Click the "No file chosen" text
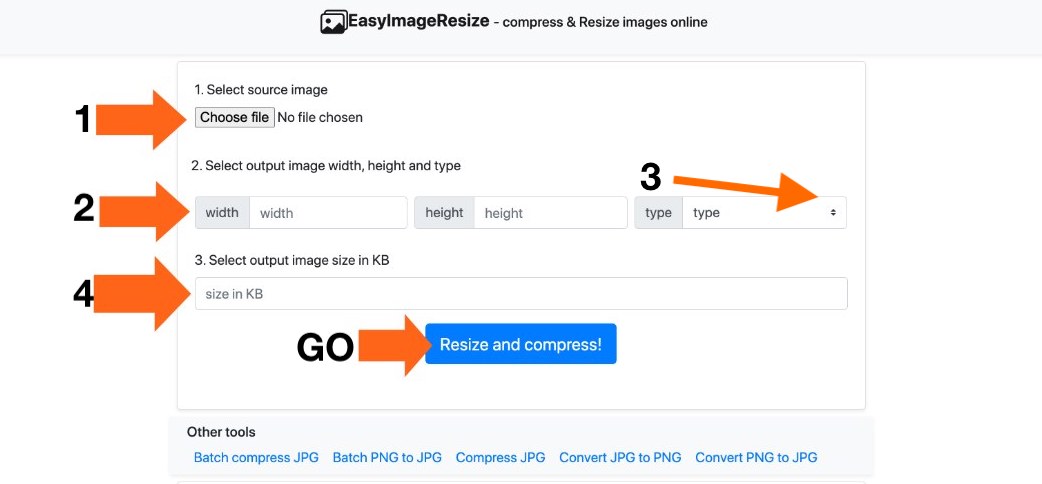Viewport: 1042px width, 484px height. (320, 118)
